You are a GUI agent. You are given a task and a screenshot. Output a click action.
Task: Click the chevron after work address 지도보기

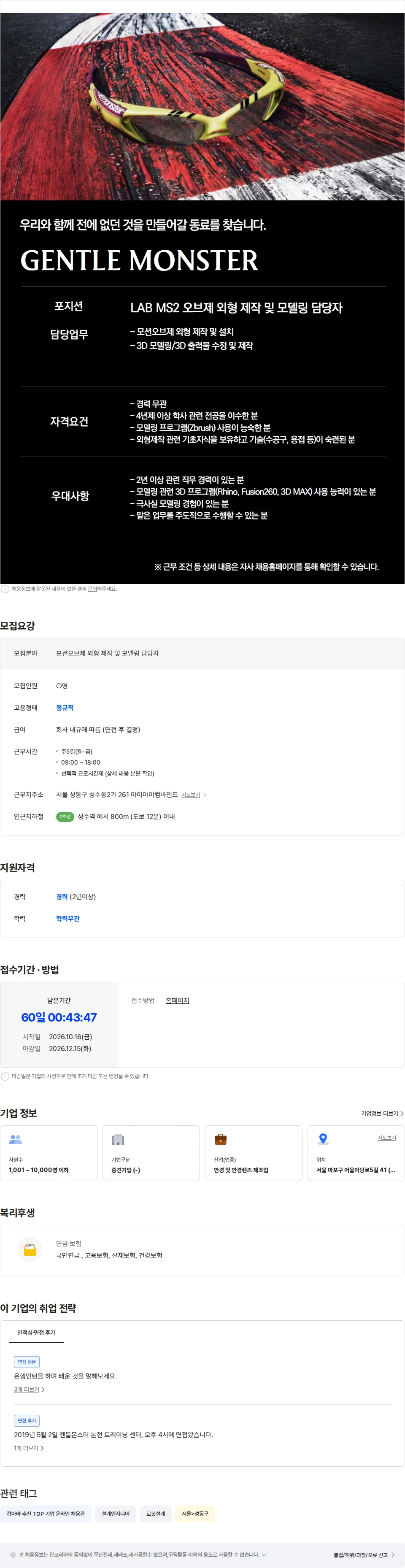205,795
